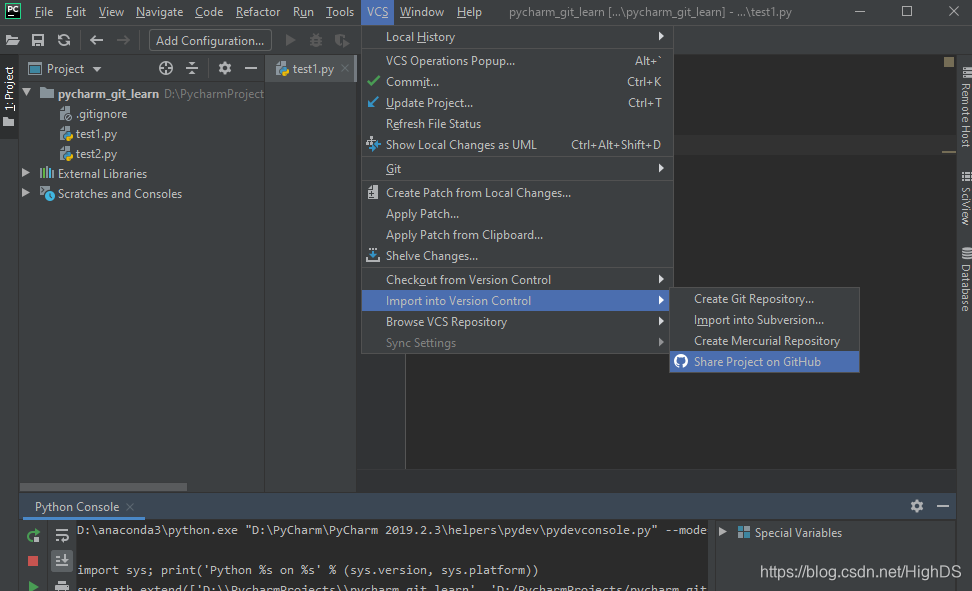
Task: Select Apply Patch from Clipboard...
Action: pyautogui.click(x=517, y=235)
